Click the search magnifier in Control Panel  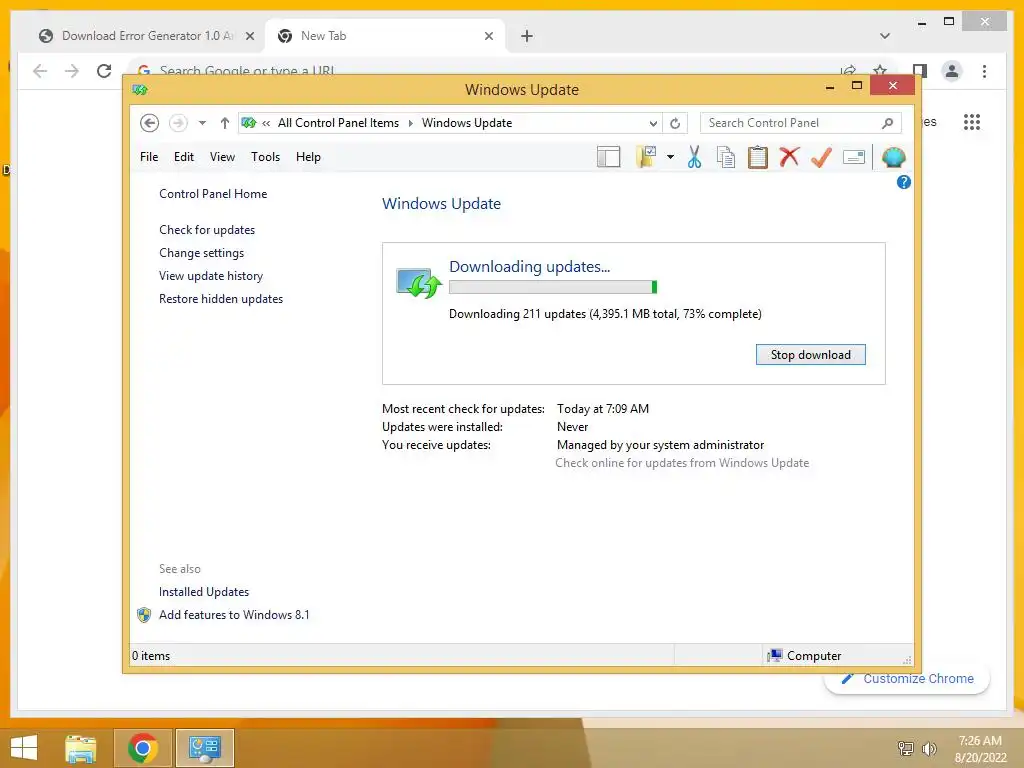pos(888,123)
